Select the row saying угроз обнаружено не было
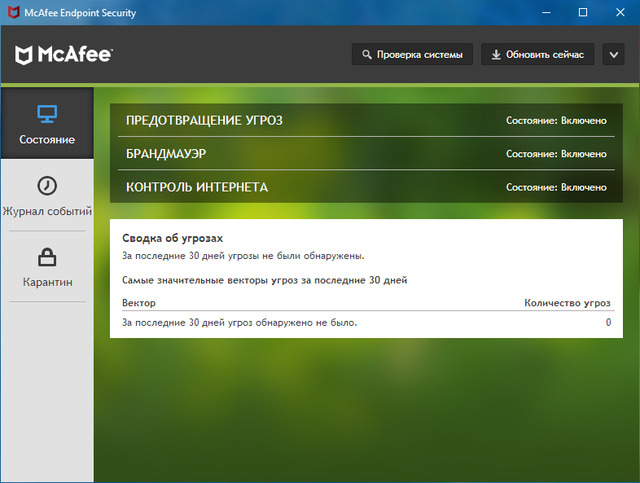Viewport: 640px width, 483px height. pyautogui.click(x=239, y=323)
